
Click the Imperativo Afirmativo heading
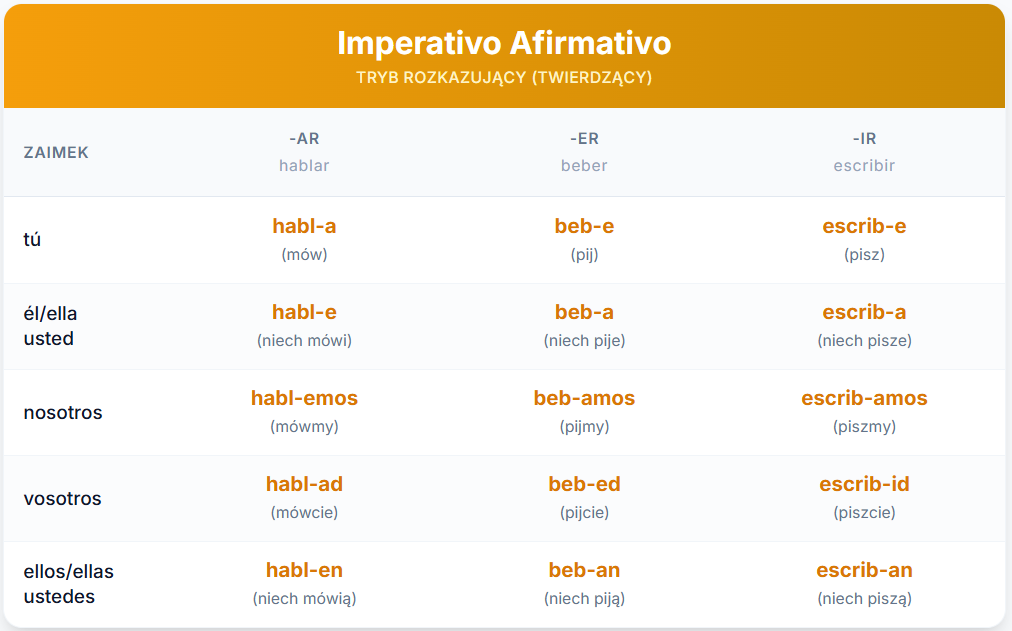click(x=504, y=43)
